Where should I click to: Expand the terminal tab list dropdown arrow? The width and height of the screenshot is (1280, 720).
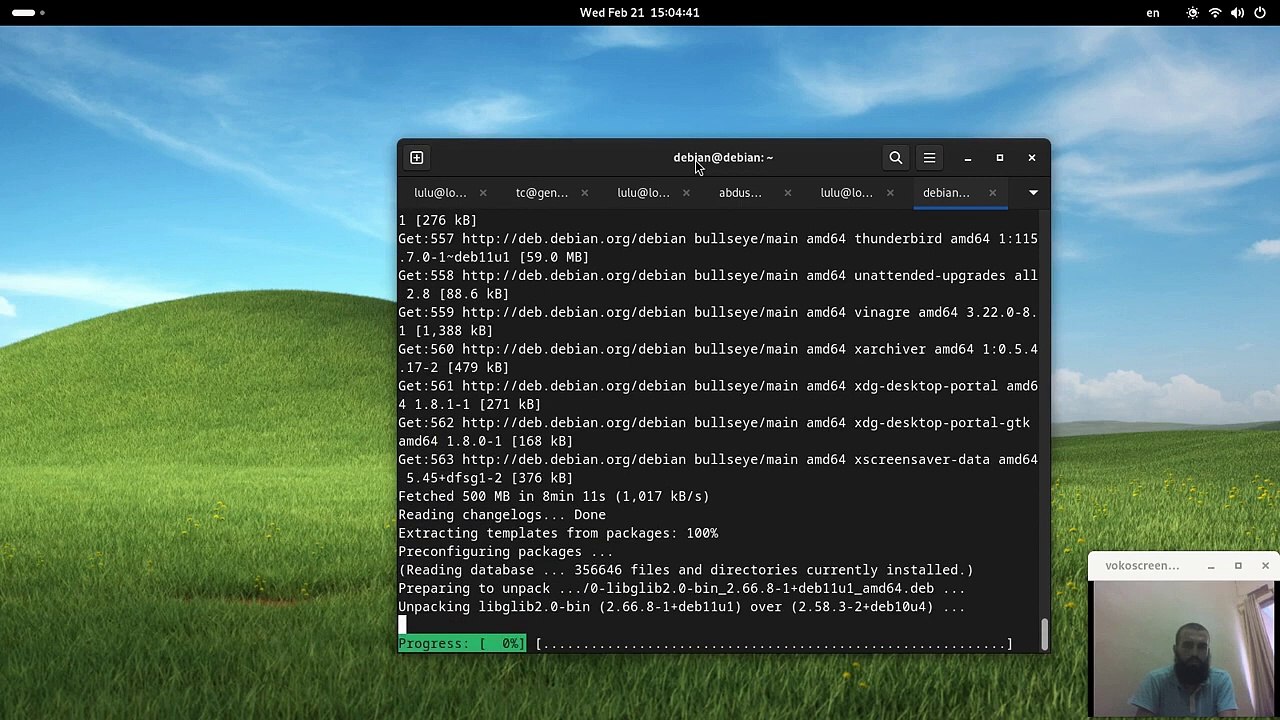pos(1033,193)
